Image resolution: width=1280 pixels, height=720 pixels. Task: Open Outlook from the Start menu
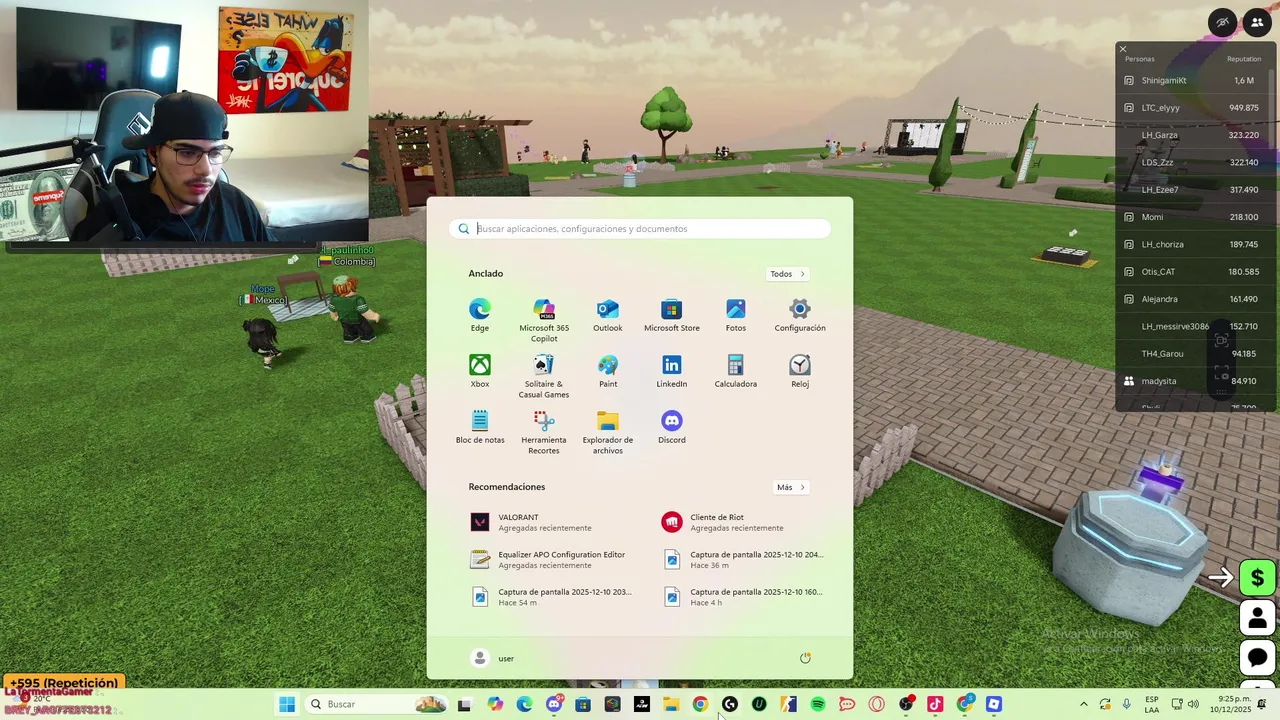(x=608, y=314)
